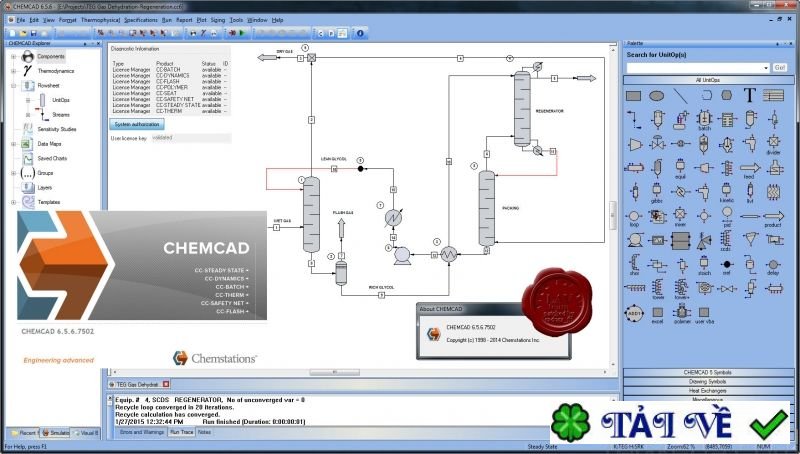Viewport: 800px width, 454px height.
Task: Choose the scds column UnitOp icon
Action: 726,241
